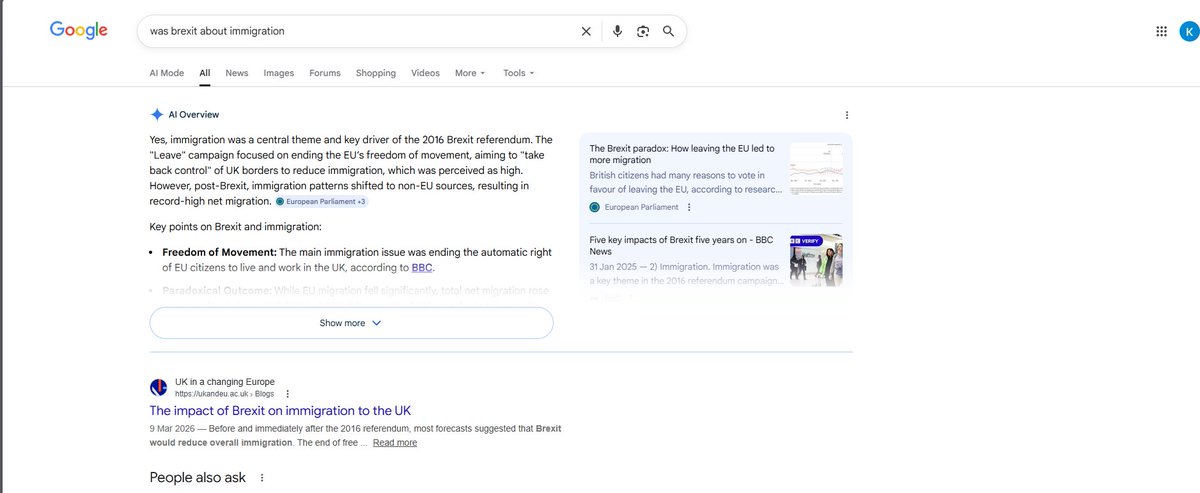Screen dimensions: 1200x493
Task: Open the Shopping tab
Action: (376, 73)
